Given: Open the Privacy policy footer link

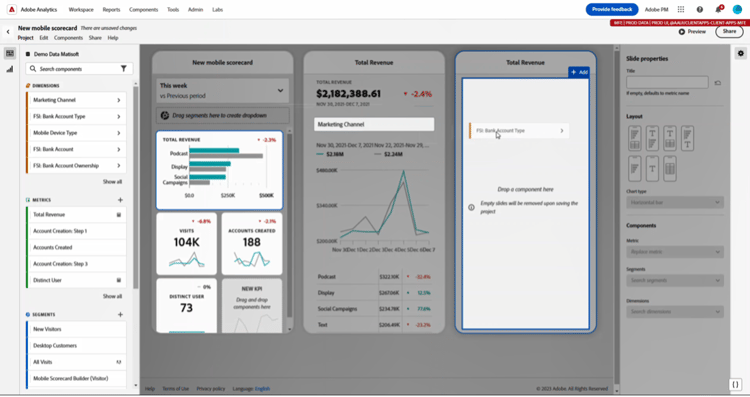Looking at the screenshot, I should click(x=210, y=389).
